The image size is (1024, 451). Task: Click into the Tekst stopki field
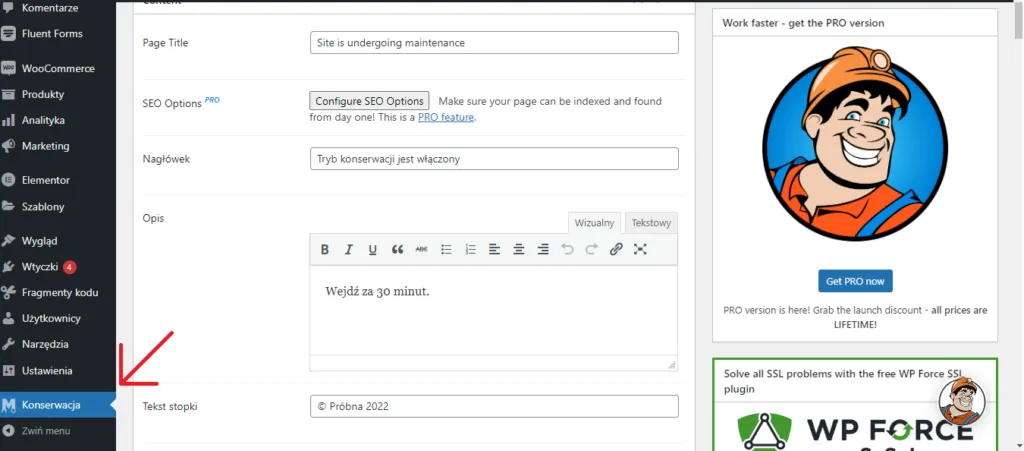pyautogui.click(x=494, y=406)
